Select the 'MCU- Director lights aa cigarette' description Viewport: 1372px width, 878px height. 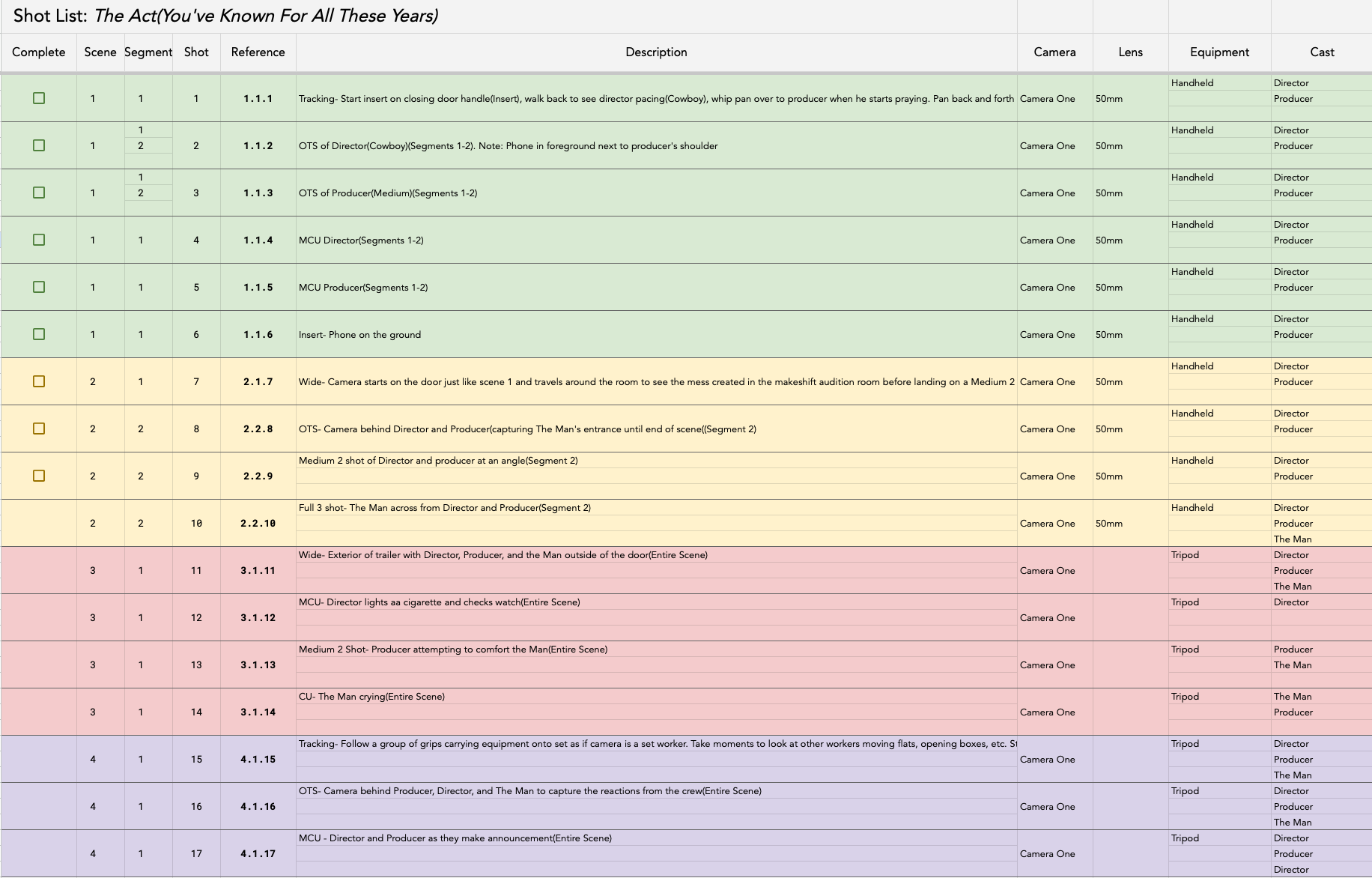pyautogui.click(x=656, y=602)
